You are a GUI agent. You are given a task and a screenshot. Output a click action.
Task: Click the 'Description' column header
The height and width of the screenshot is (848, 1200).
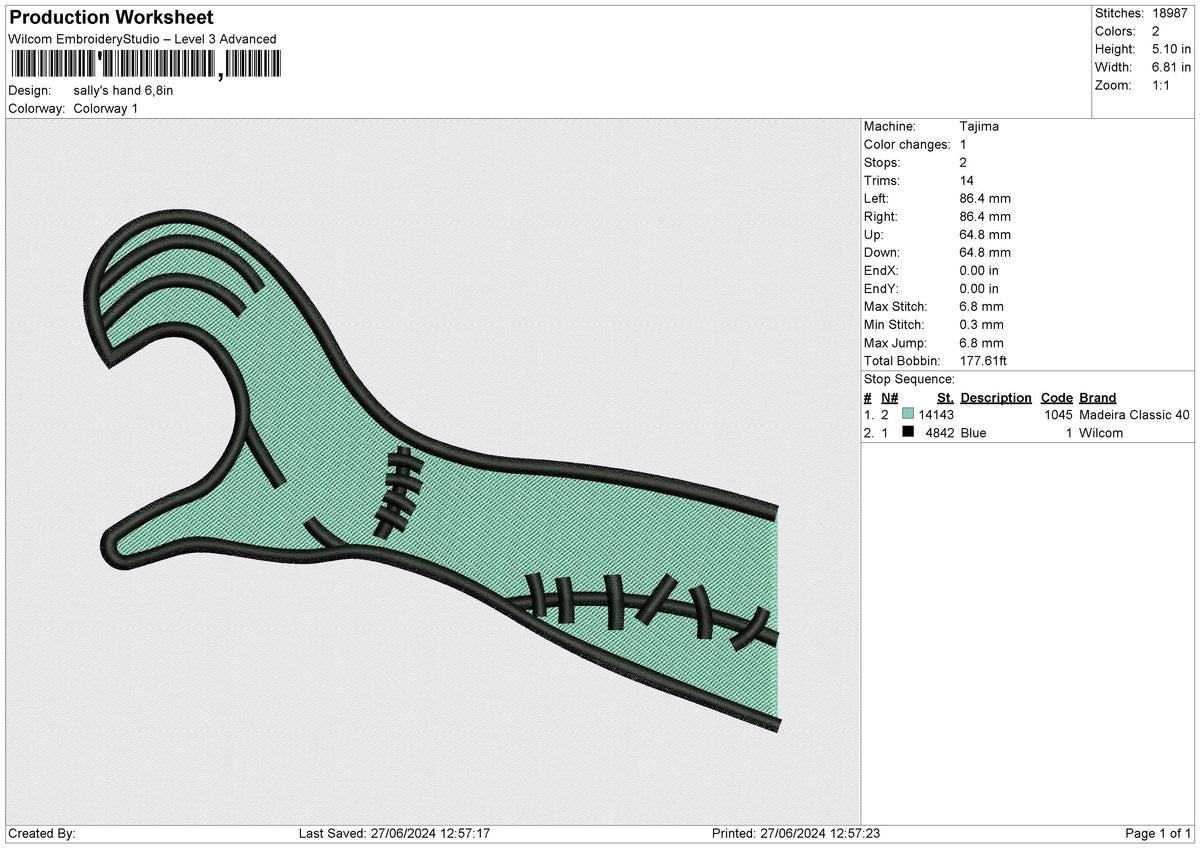[x=996, y=397]
